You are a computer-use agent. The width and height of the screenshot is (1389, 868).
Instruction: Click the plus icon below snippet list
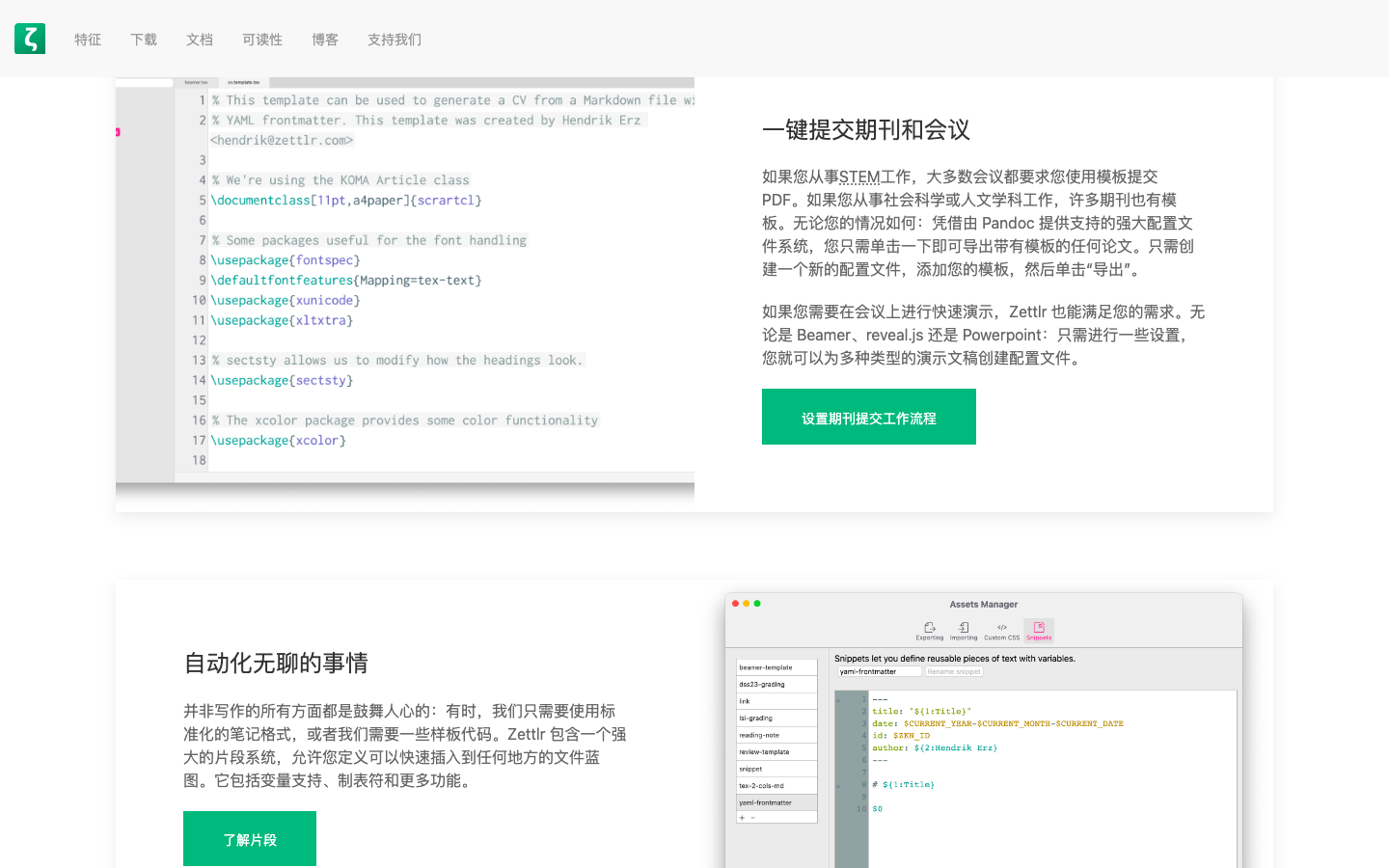tap(742, 818)
